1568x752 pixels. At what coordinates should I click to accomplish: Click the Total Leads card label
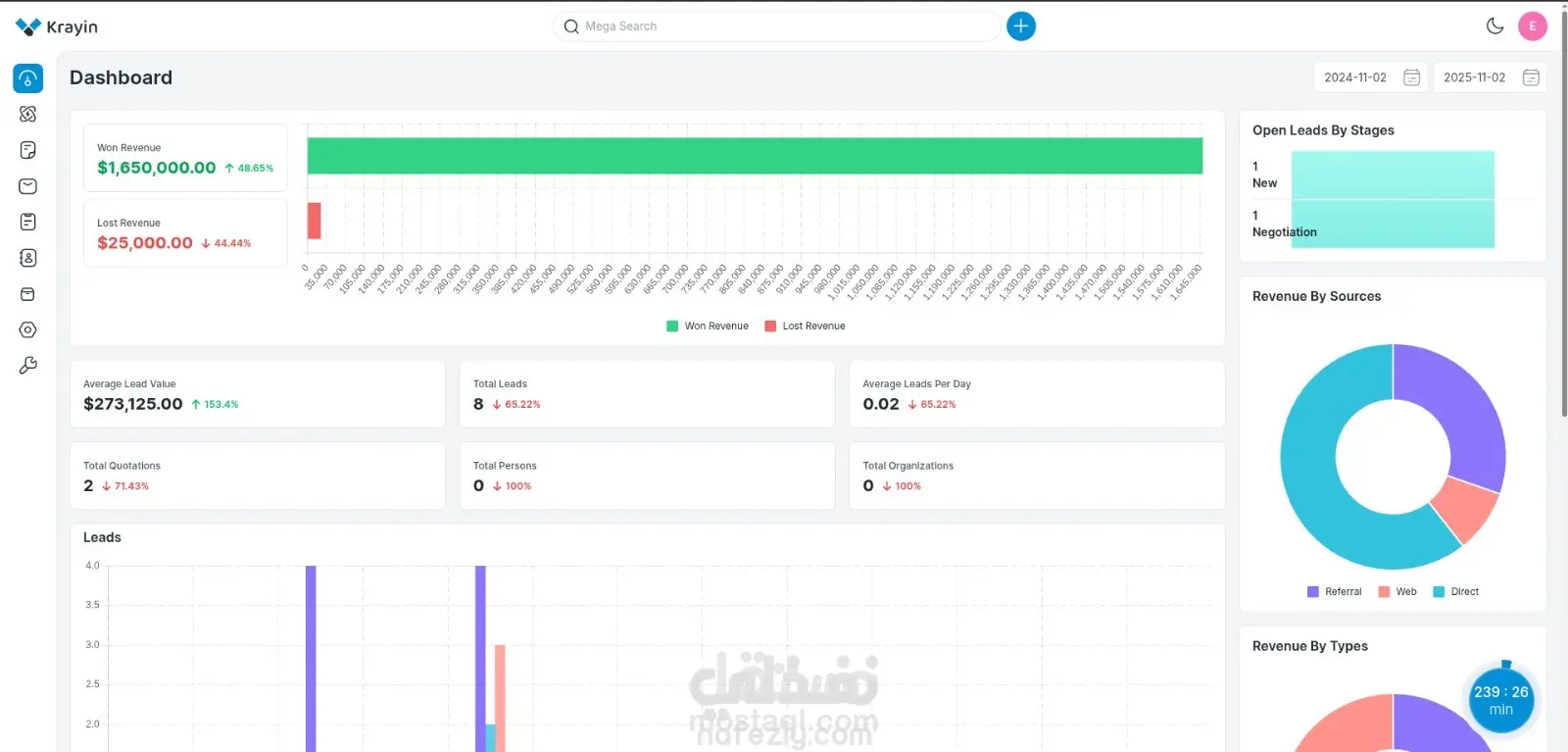[x=500, y=384]
